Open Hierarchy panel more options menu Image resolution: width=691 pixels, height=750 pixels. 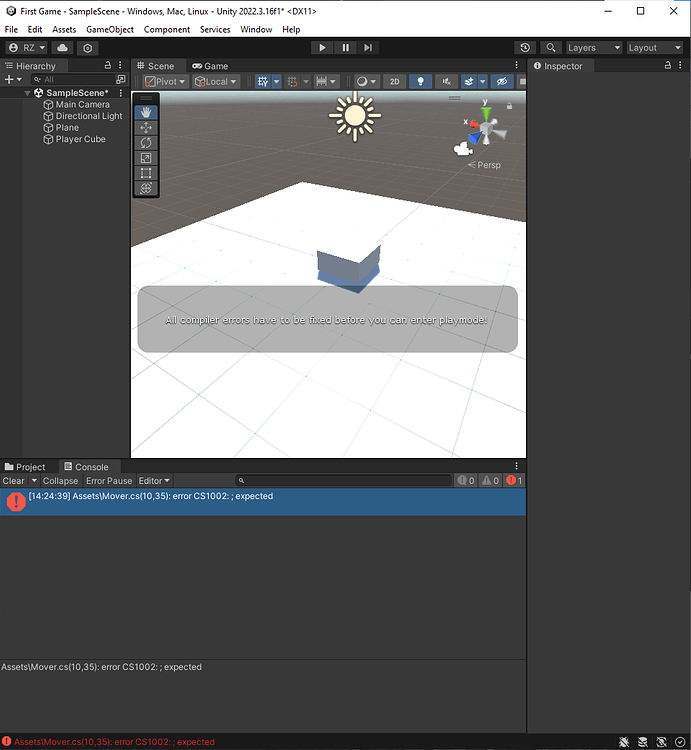coord(121,66)
